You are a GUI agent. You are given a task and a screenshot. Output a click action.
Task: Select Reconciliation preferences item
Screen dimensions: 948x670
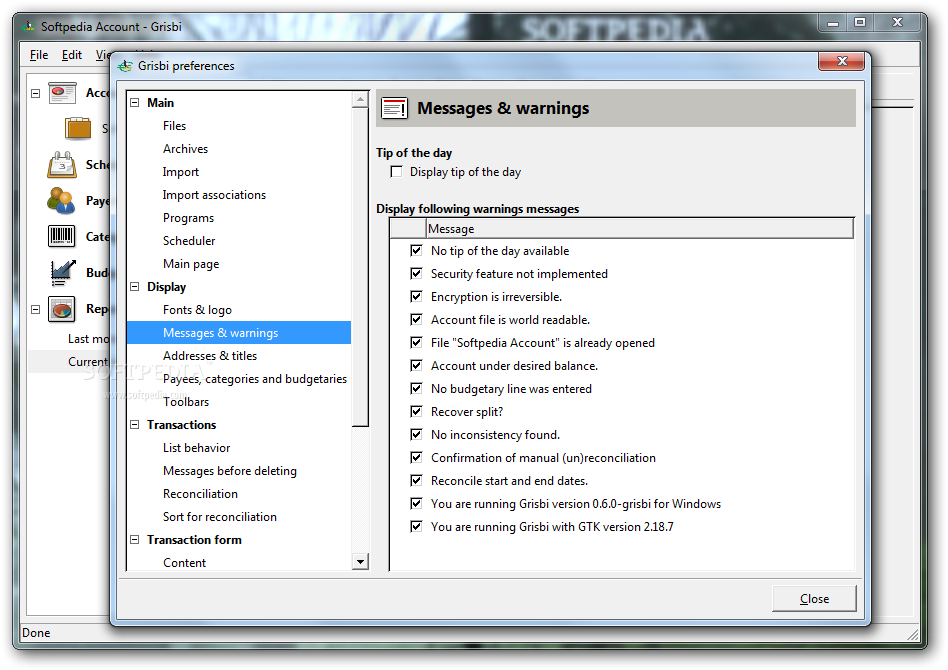point(200,493)
